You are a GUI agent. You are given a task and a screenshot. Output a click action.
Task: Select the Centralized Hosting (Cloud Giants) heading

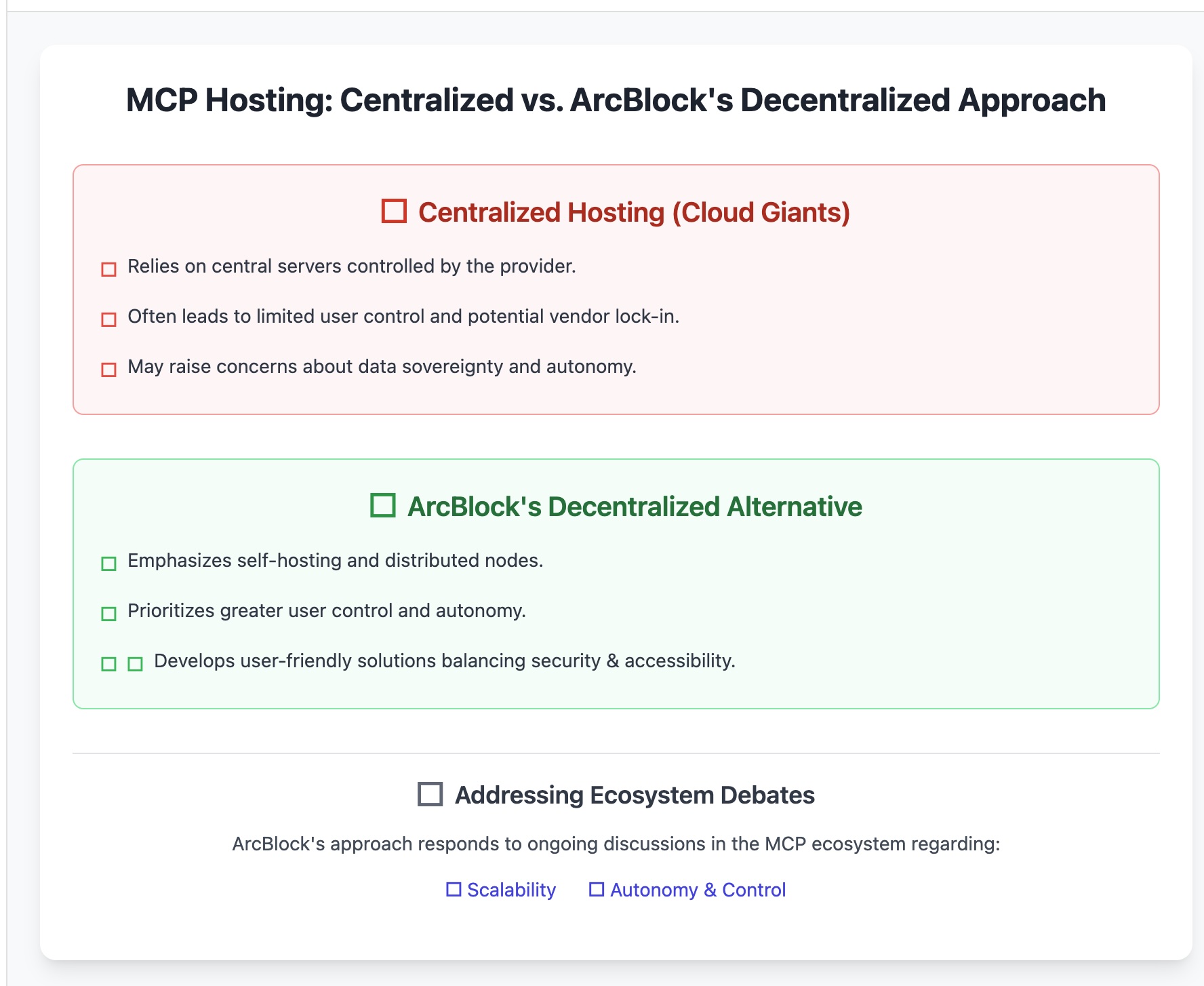pos(634,212)
